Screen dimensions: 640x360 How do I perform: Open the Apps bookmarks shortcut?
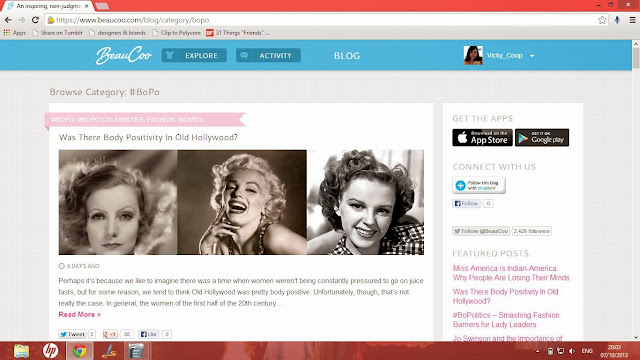pos(15,33)
